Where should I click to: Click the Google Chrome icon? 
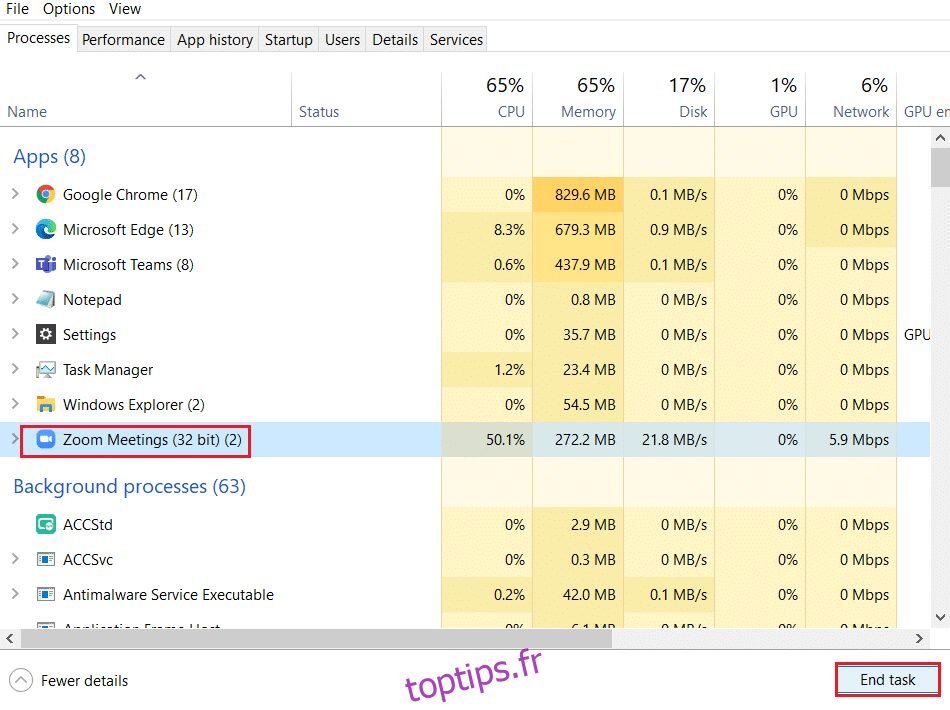(x=45, y=195)
